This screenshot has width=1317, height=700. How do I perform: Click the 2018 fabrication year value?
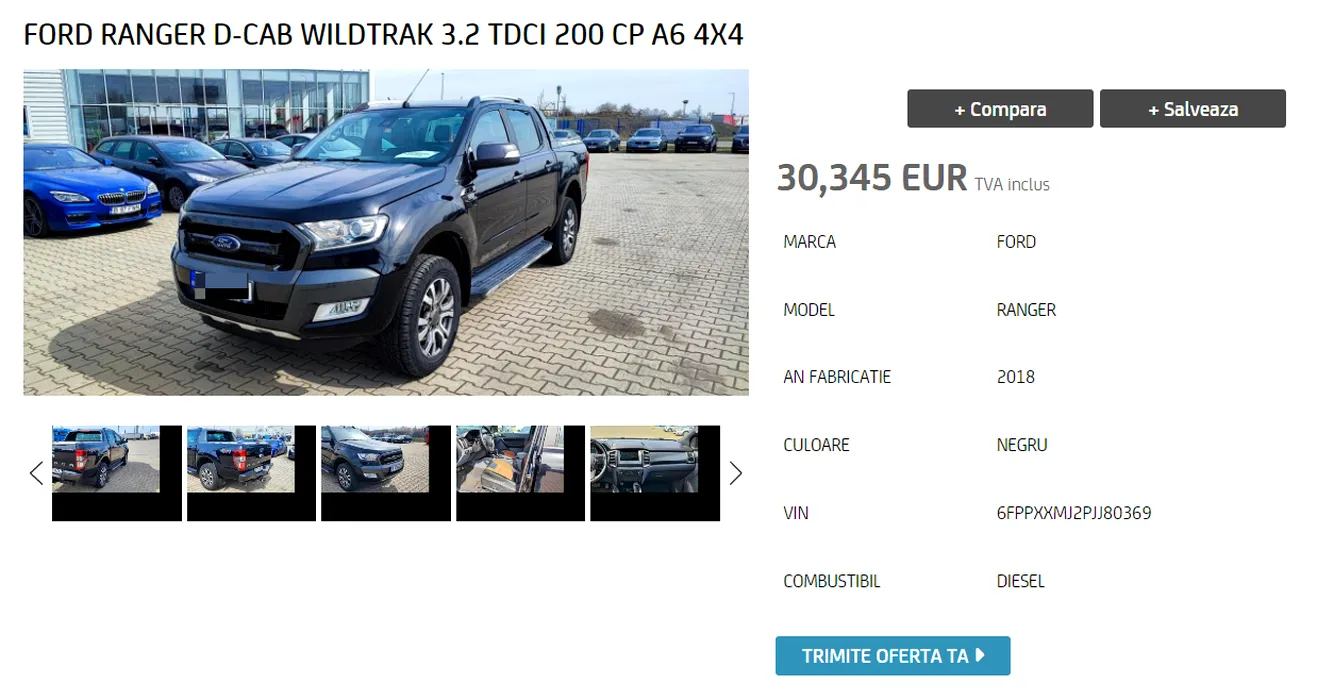click(1016, 377)
